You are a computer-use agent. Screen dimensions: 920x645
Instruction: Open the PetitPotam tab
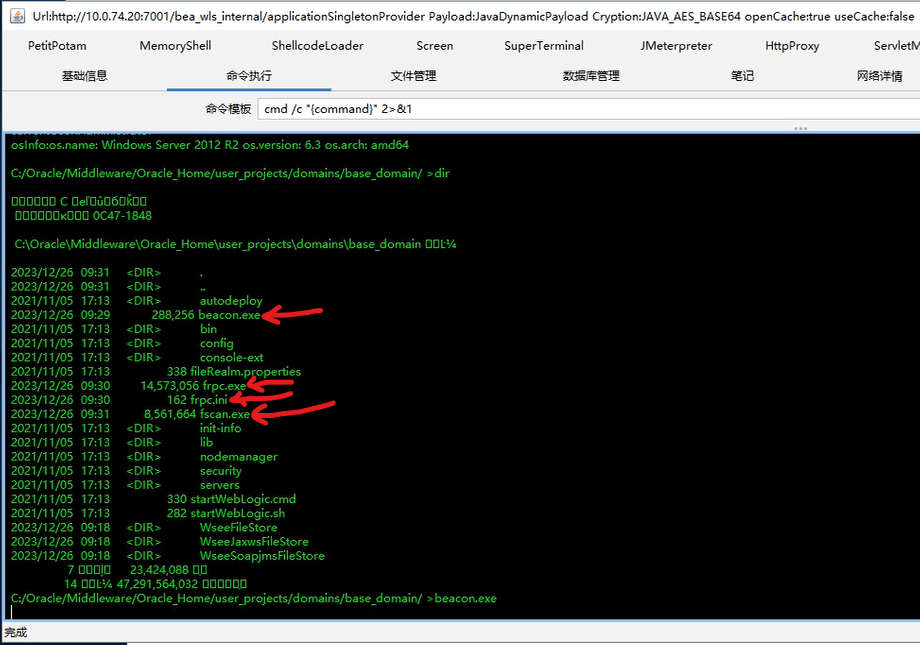(x=57, y=46)
